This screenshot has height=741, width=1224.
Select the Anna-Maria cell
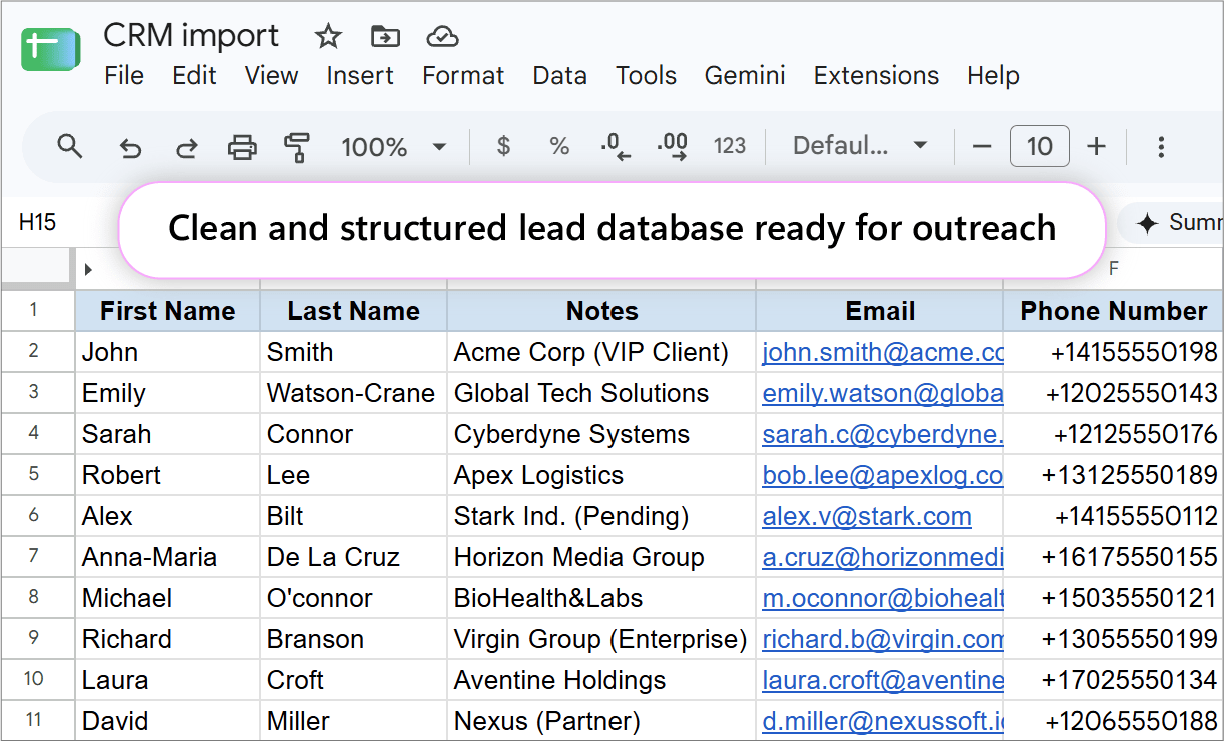point(167,557)
